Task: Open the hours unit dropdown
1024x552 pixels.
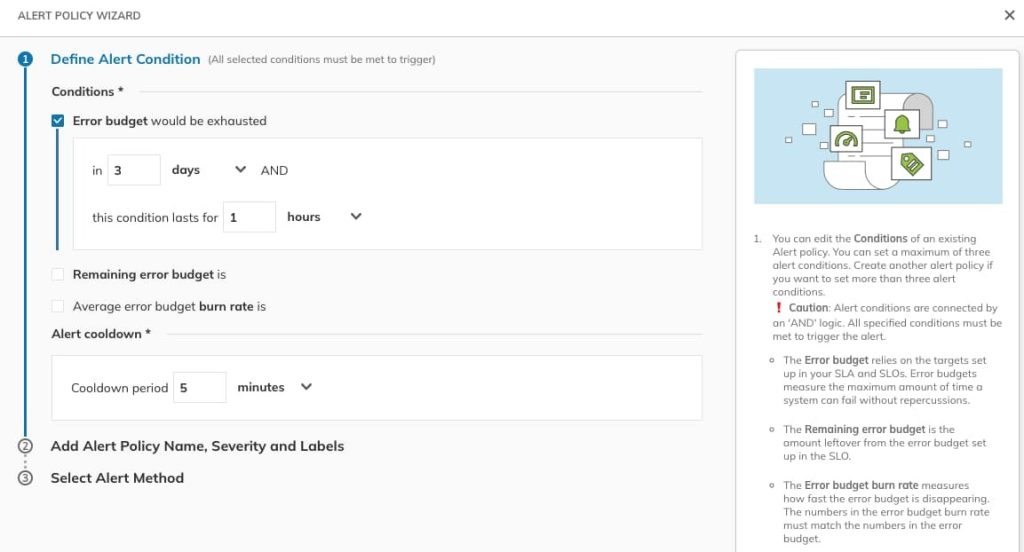Action: pyautogui.click(x=355, y=217)
